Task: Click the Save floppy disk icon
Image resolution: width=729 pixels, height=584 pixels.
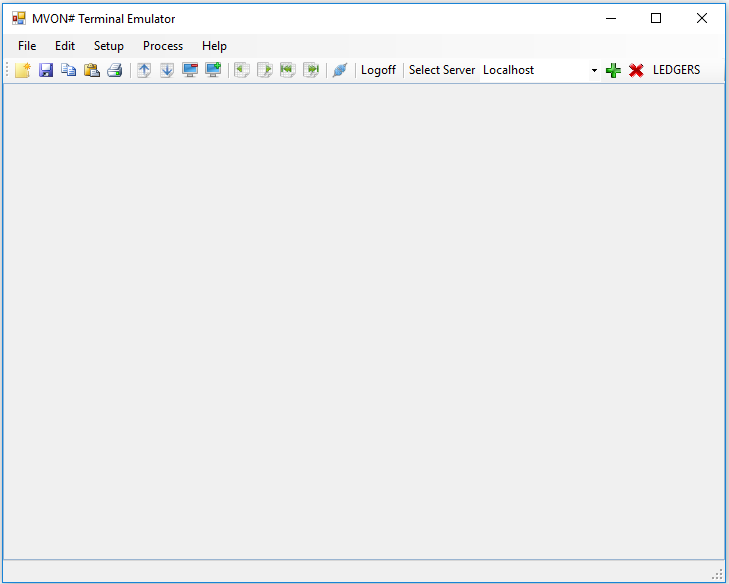Action: pyautogui.click(x=46, y=70)
